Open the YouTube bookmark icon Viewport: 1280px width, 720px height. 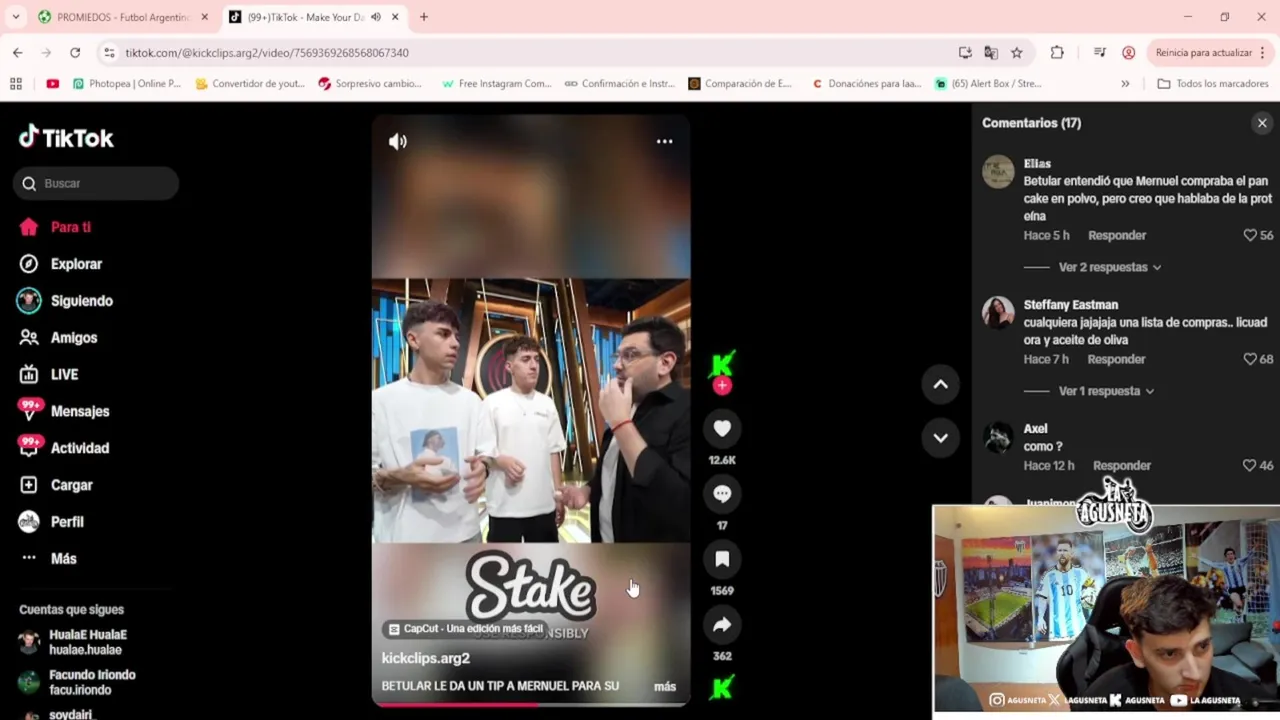52,84
